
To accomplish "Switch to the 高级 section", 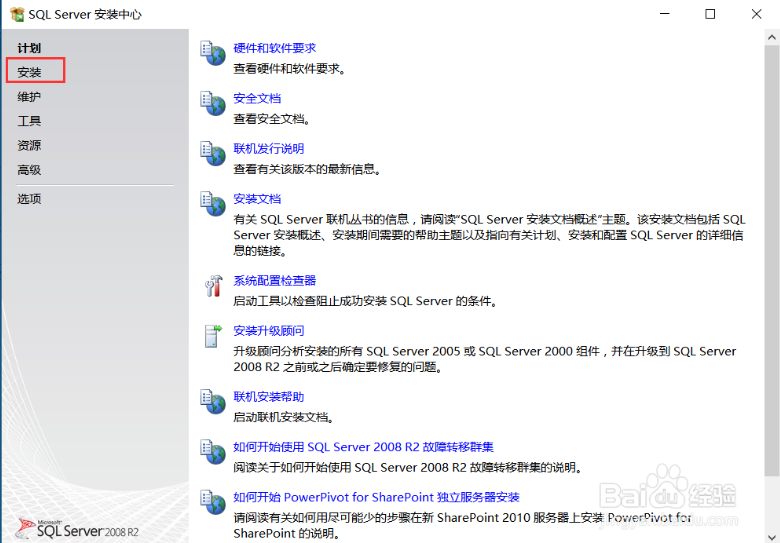I will (29, 170).
